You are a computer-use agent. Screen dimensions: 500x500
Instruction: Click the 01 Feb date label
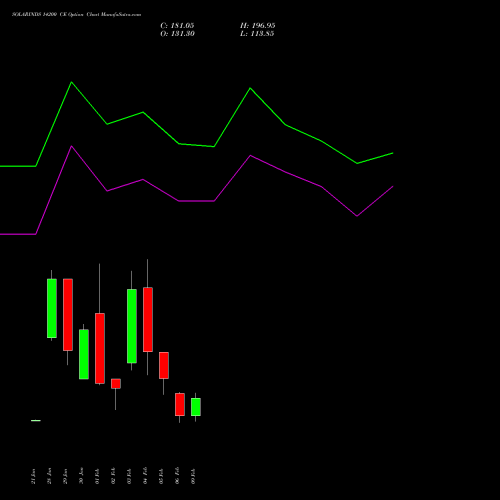point(97,476)
